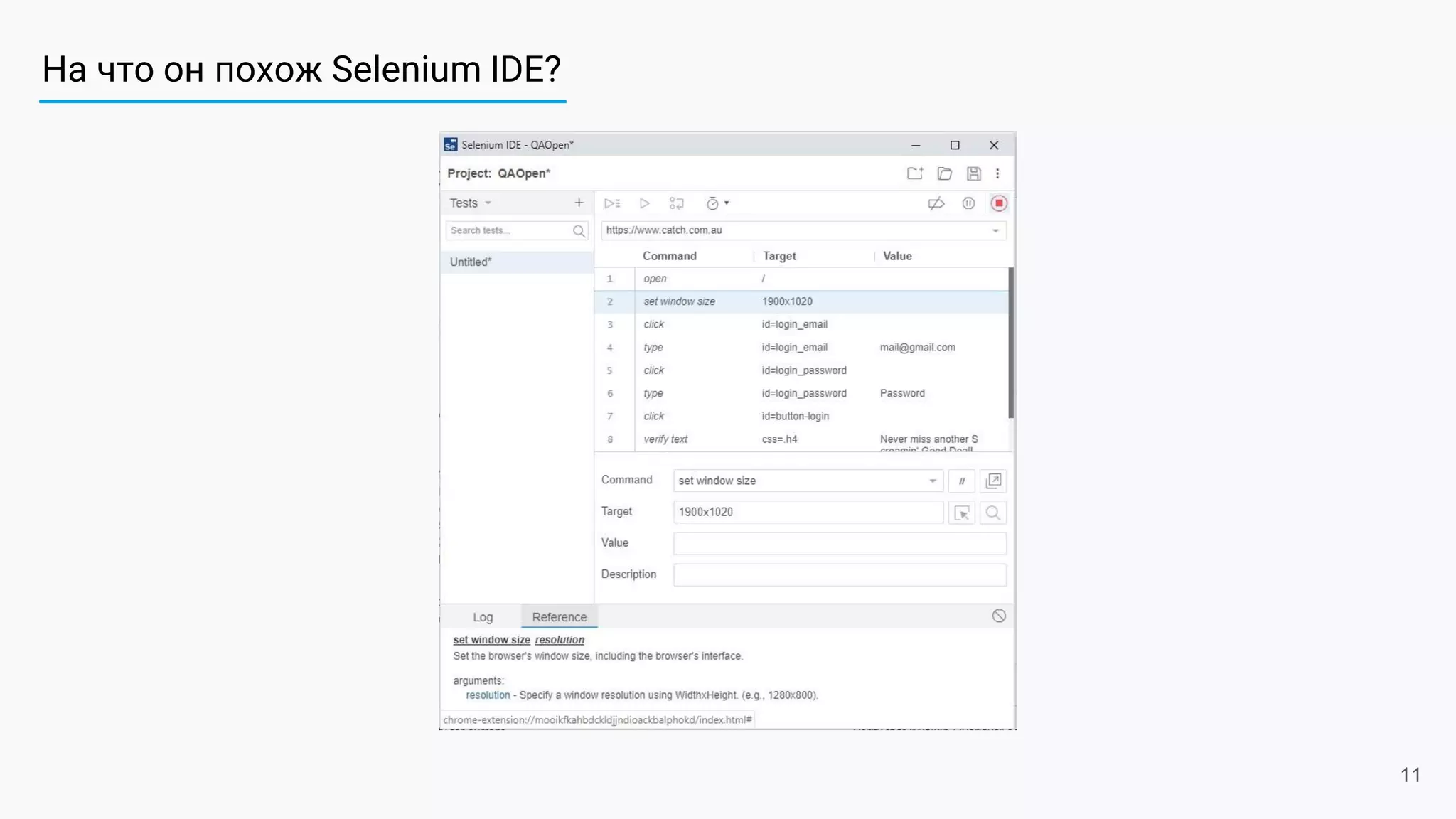Search tests magnifier icon
Viewport: 1456px width, 819px height.
(x=579, y=231)
